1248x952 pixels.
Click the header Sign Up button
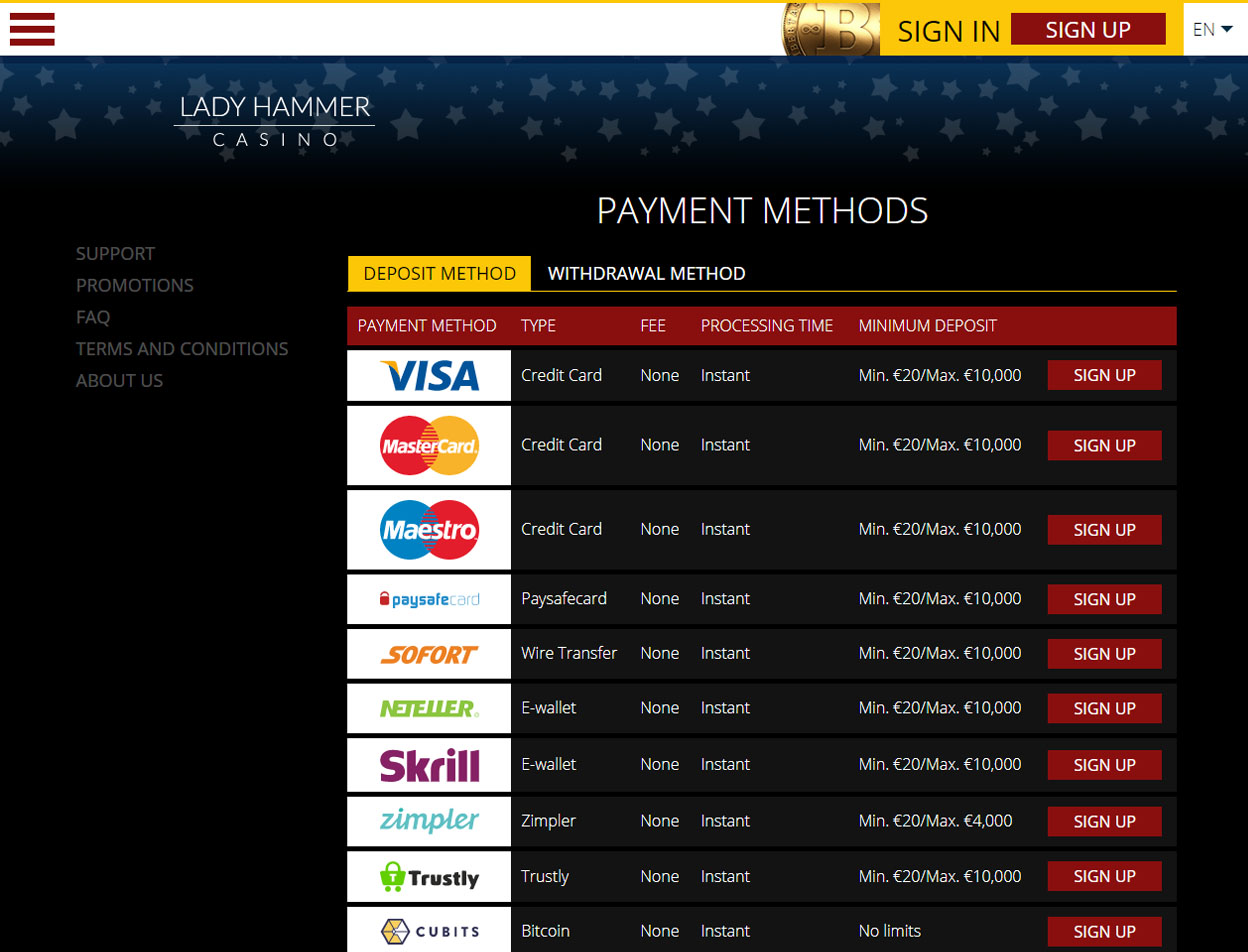tap(1088, 29)
